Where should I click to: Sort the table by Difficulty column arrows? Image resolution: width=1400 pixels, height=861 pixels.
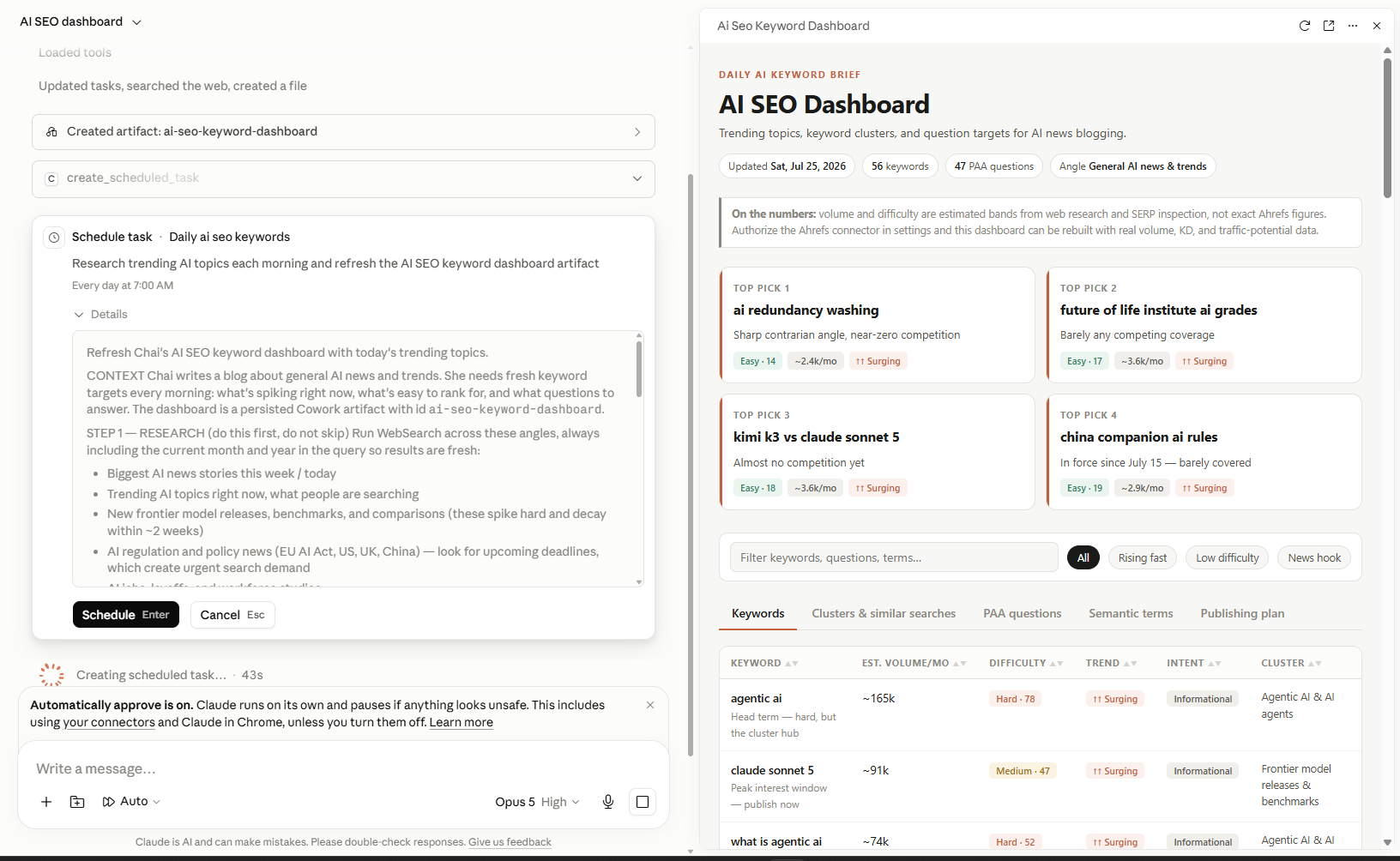tap(1056, 664)
